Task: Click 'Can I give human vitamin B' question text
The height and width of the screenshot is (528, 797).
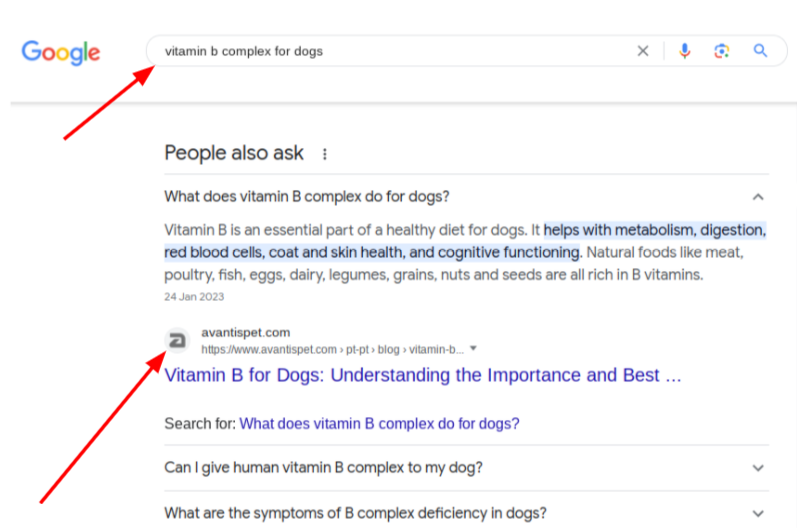Action: click(323, 468)
